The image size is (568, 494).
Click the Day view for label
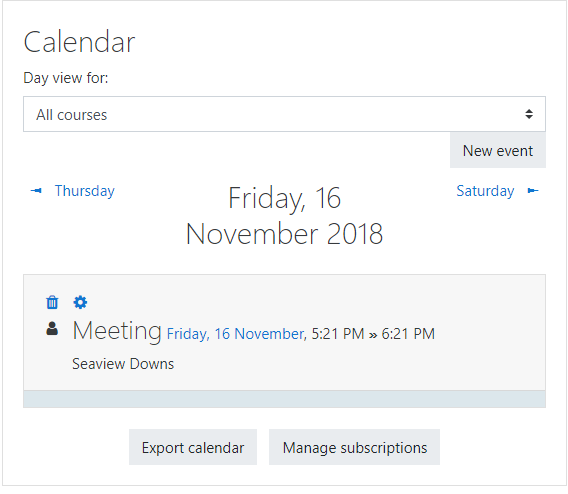pyautogui.click(x=66, y=78)
